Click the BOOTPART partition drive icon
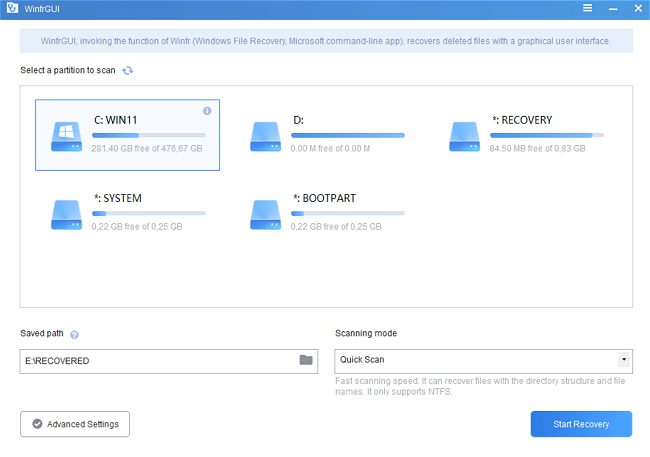650x457 pixels. (x=265, y=215)
